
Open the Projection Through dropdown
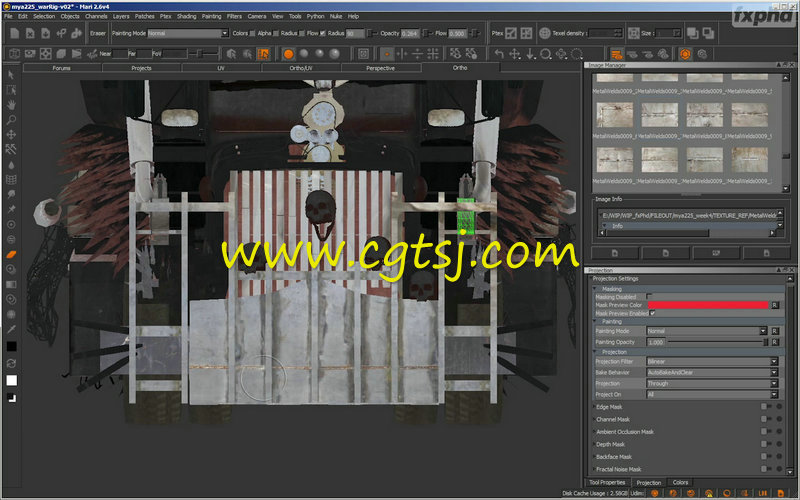(712, 384)
